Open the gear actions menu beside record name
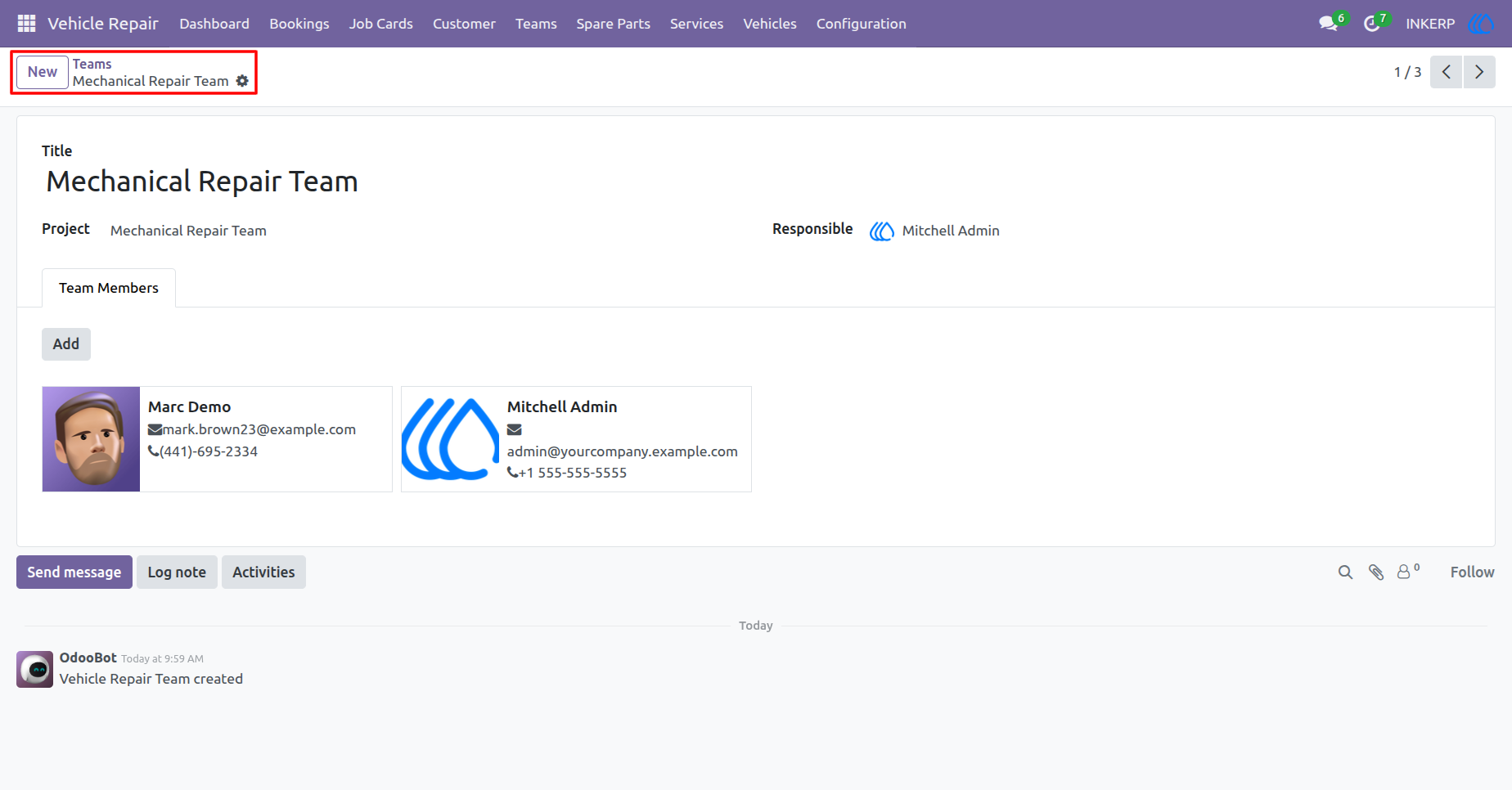The image size is (1512, 790). pyautogui.click(x=242, y=81)
